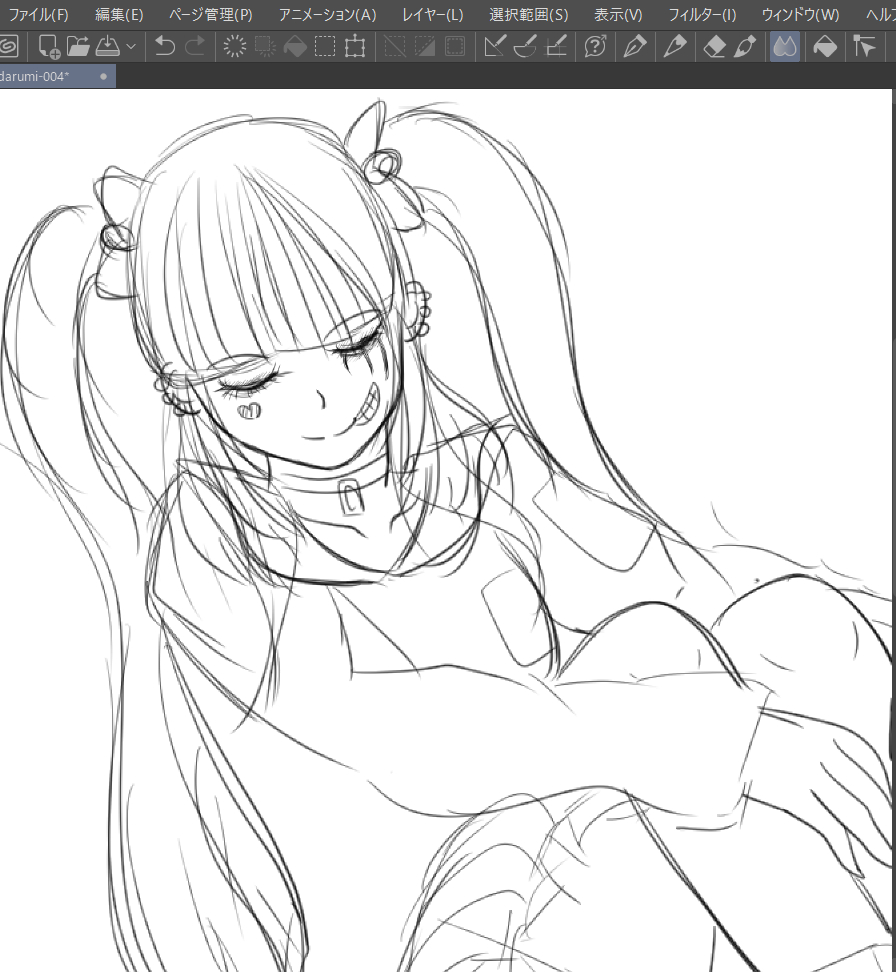Open Clip Studio support question icon
Viewport: 896px width, 972px height.
point(595,46)
